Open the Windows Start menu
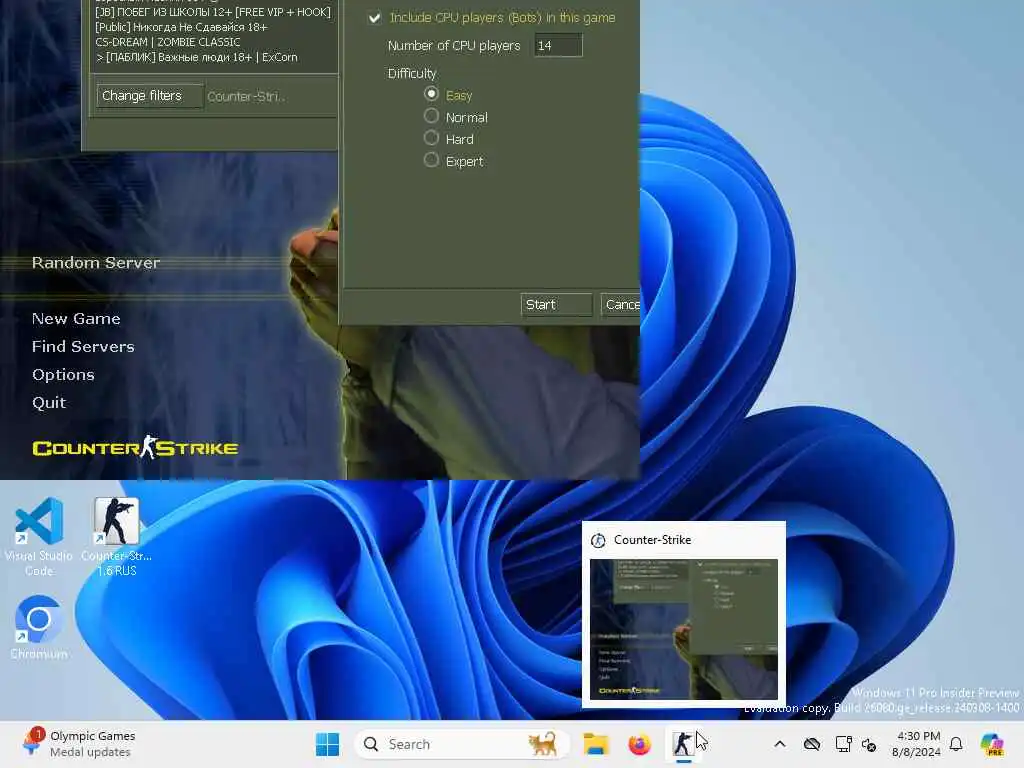The width and height of the screenshot is (1024, 768). 327,744
